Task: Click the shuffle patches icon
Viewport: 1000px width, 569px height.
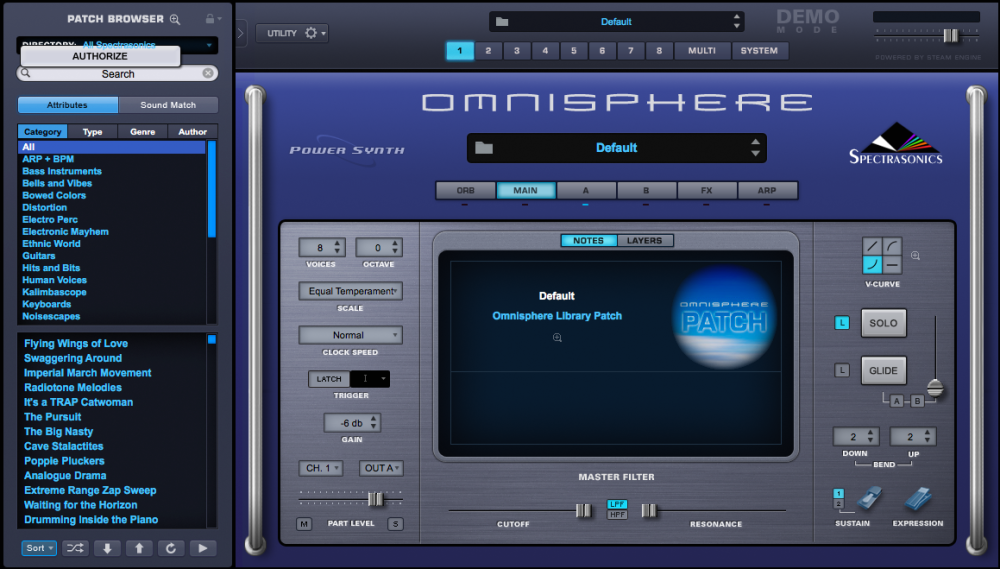Action: tap(75, 548)
